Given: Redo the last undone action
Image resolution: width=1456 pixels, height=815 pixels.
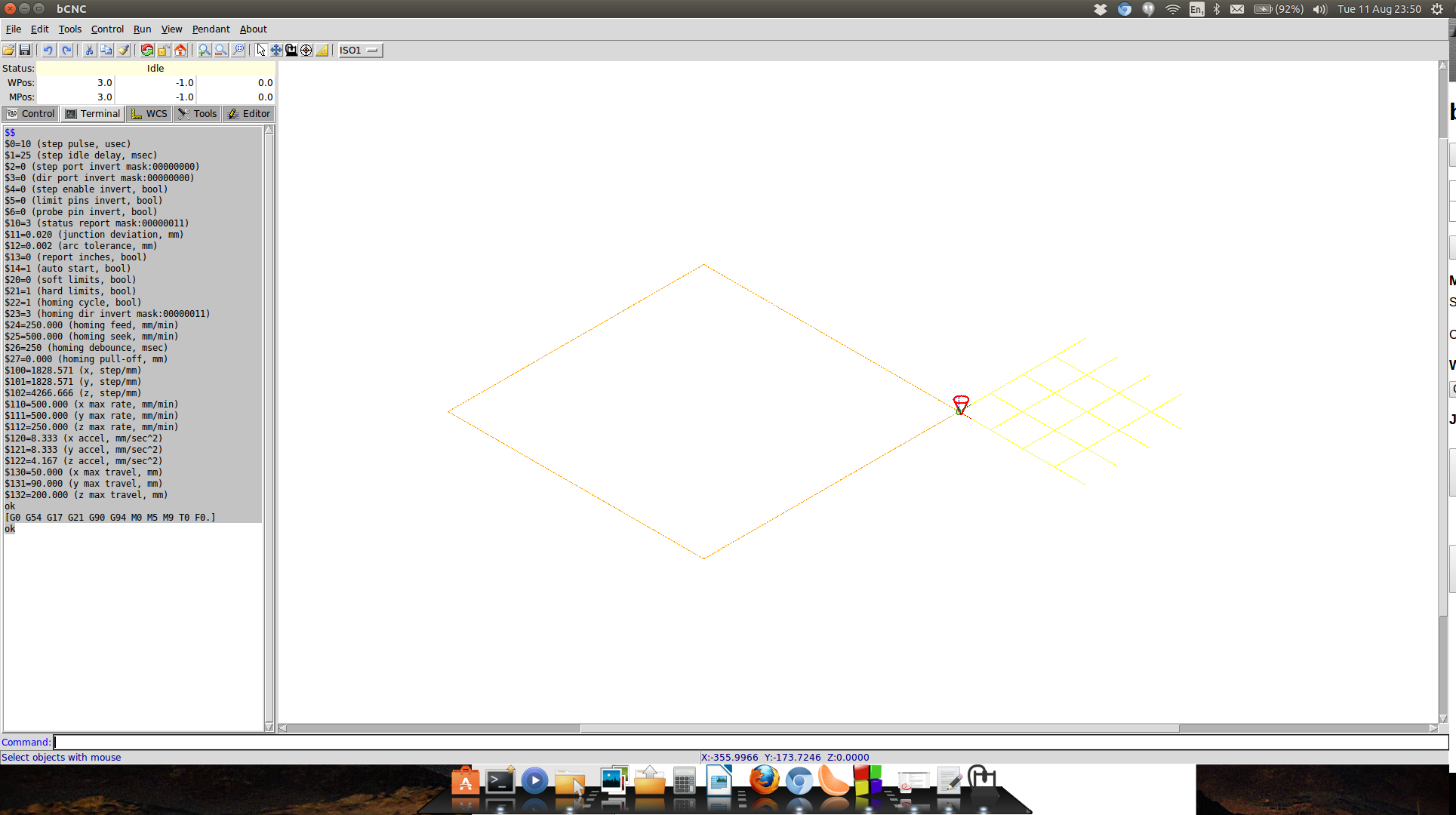Looking at the screenshot, I should [66, 50].
